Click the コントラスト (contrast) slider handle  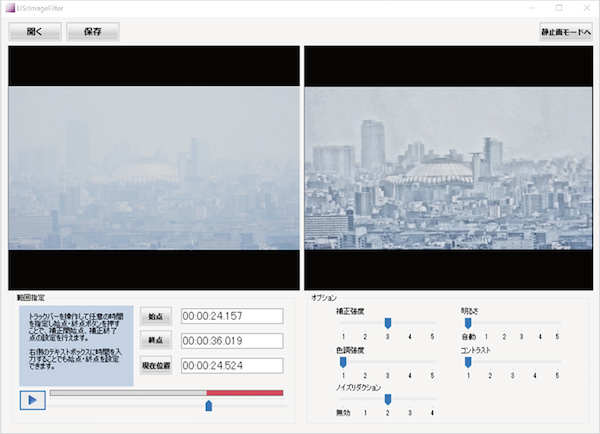coord(467,362)
